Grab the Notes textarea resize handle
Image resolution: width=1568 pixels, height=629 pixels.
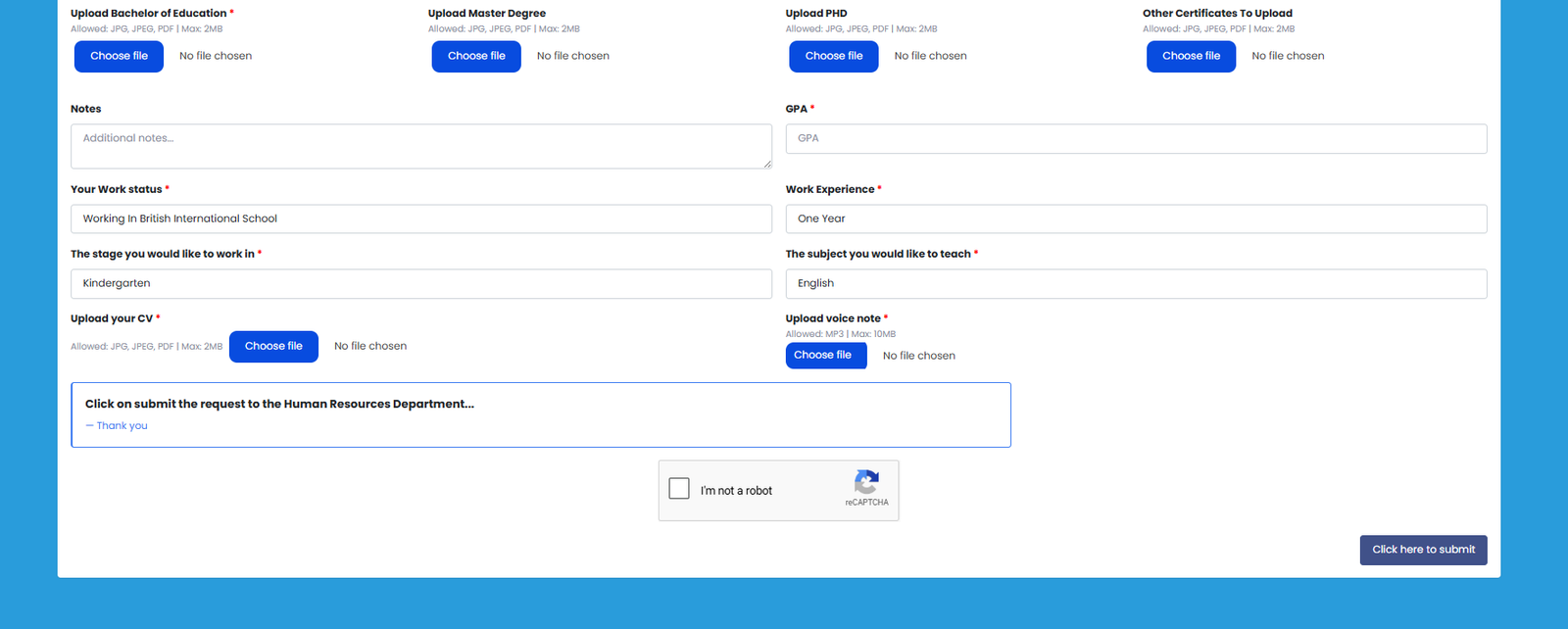(767, 165)
